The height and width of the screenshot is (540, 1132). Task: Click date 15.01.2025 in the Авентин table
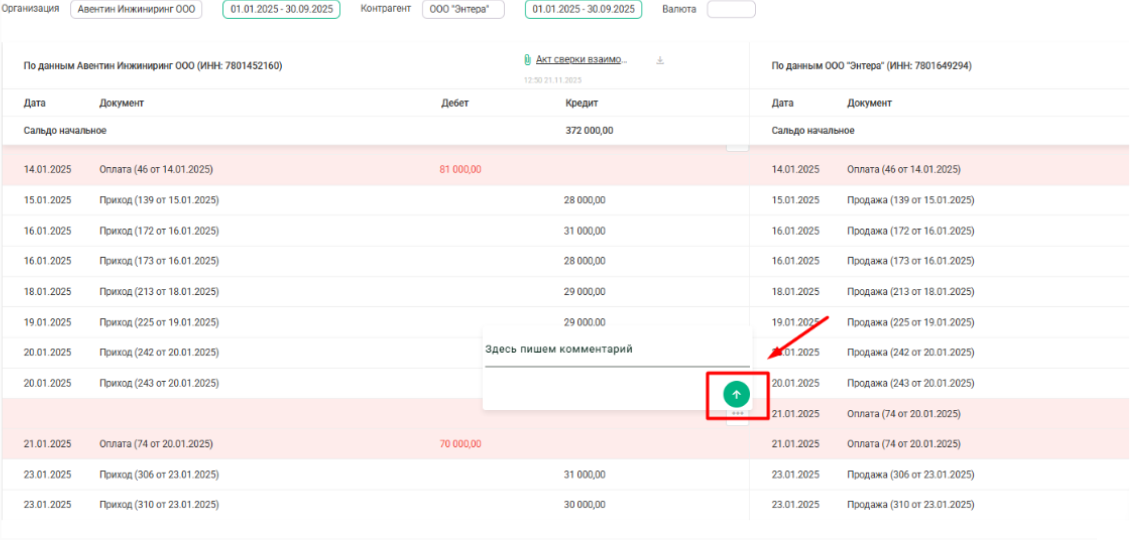[x=48, y=200]
